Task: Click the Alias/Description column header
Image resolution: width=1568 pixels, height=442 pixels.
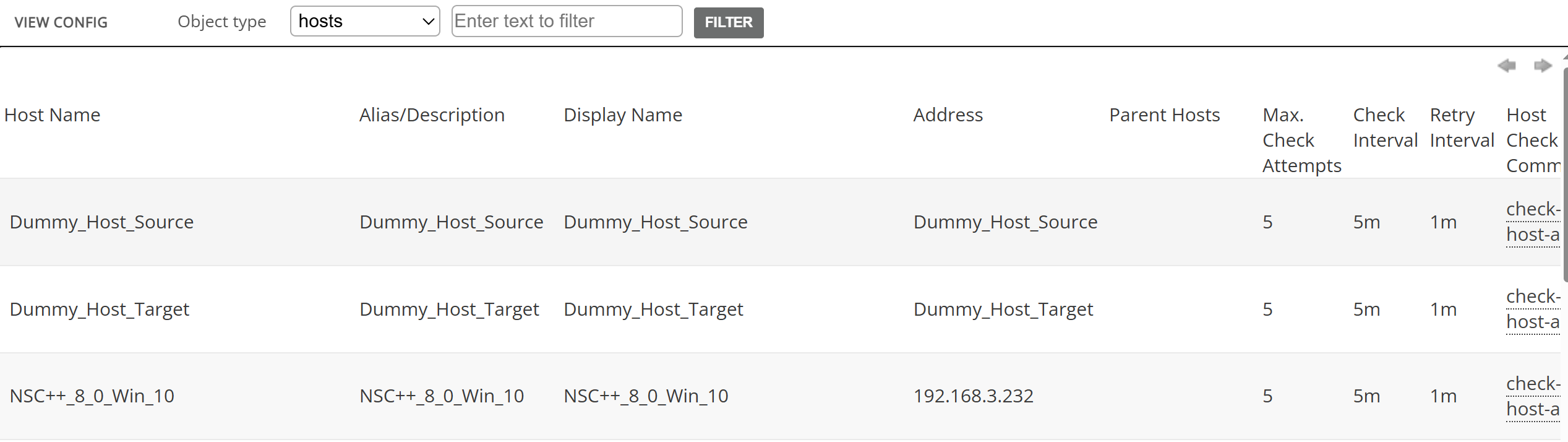Action: [x=432, y=115]
